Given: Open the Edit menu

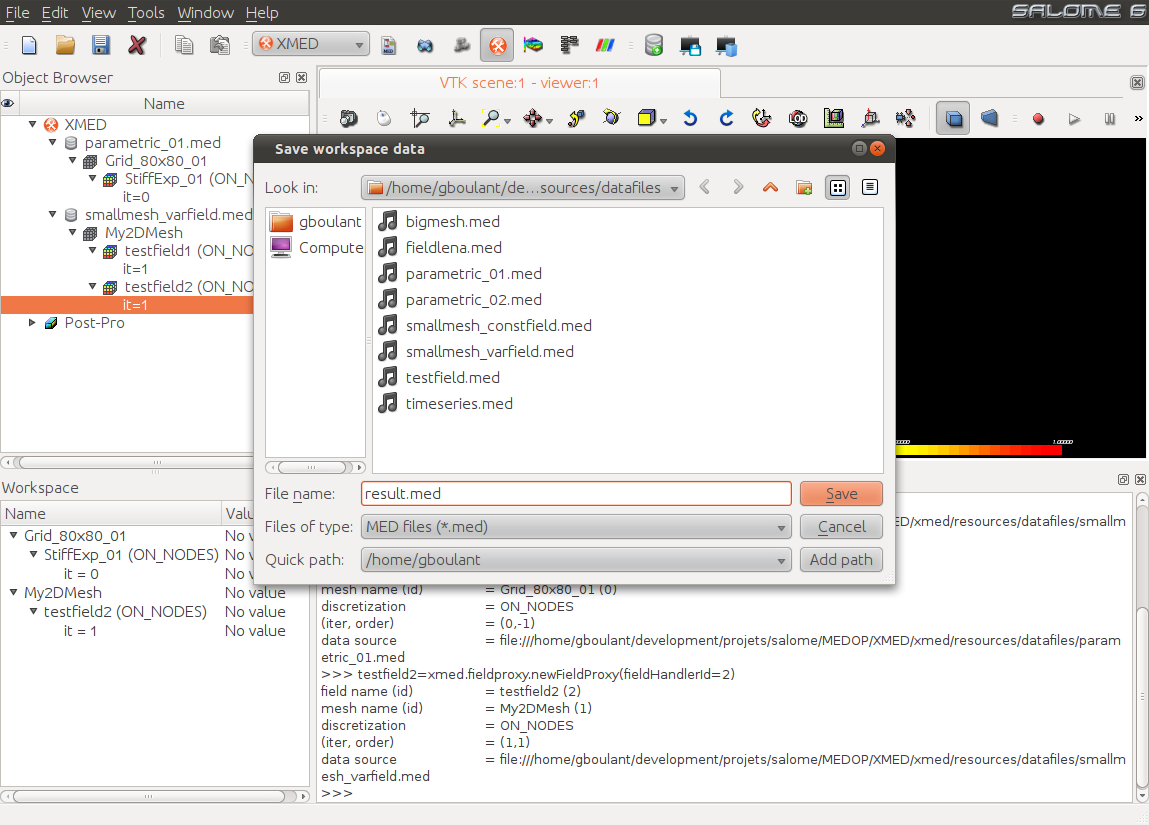Looking at the screenshot, I should point(55,12).
